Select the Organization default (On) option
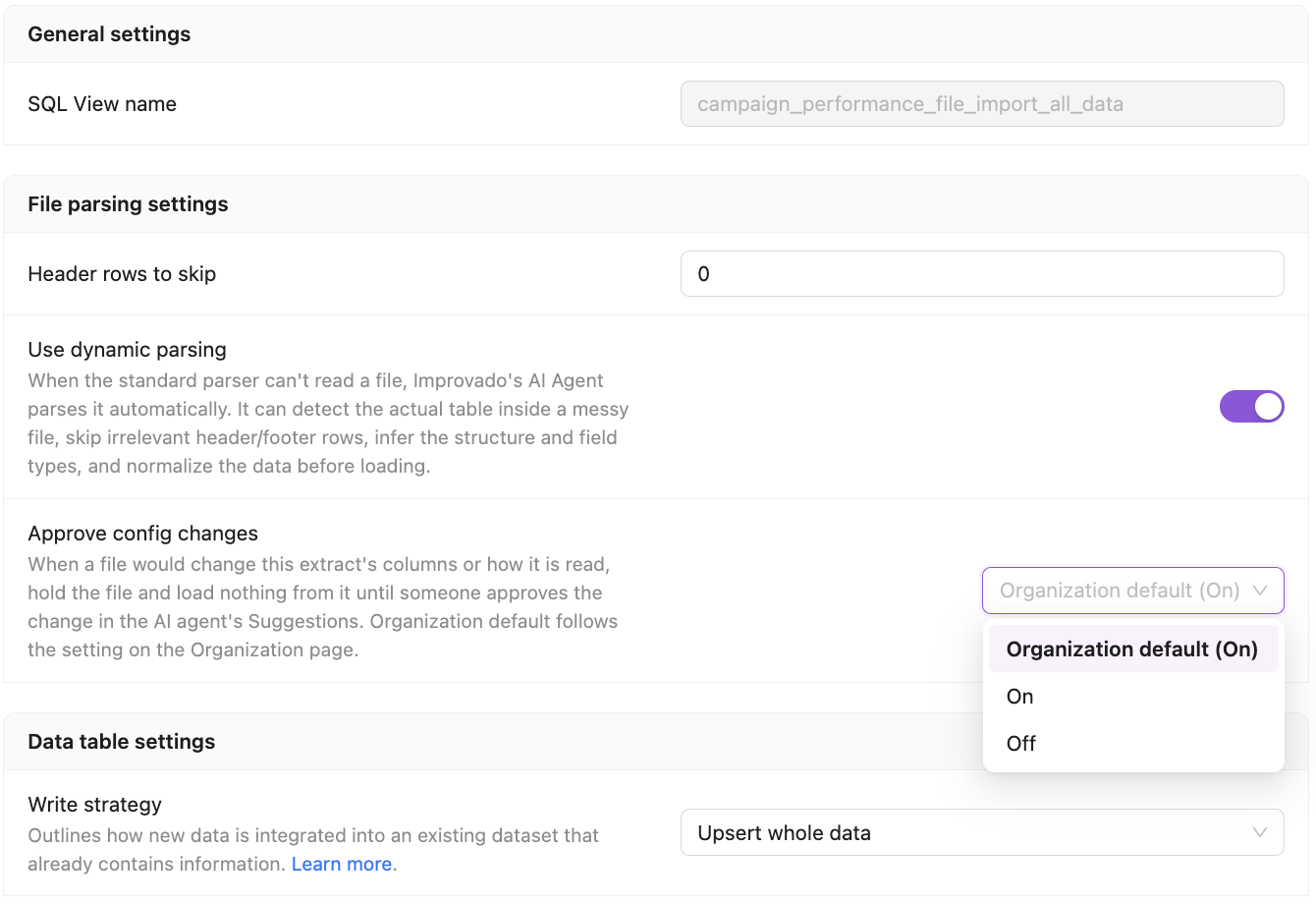This screenshot has width=1316, height=904. click(x=1133, y=650)
